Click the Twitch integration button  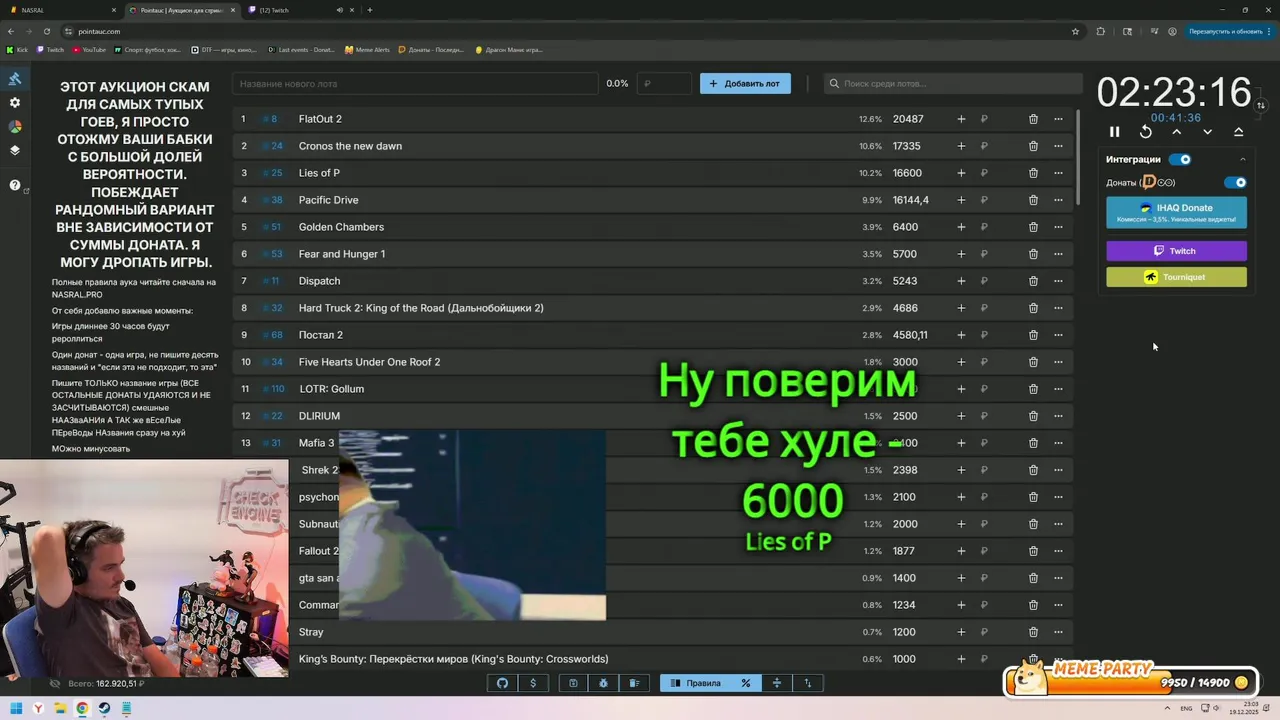(1176, 251)
